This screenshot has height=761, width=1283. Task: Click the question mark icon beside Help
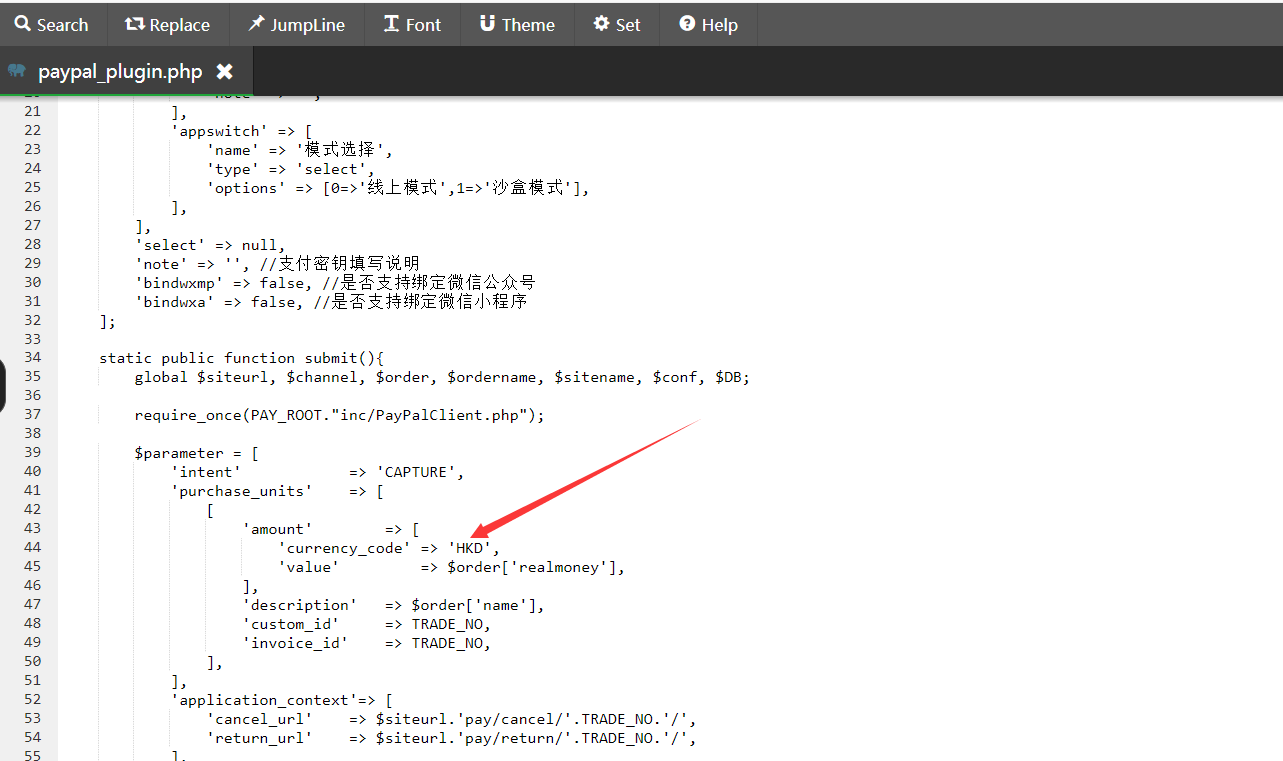tap(687, 24)
